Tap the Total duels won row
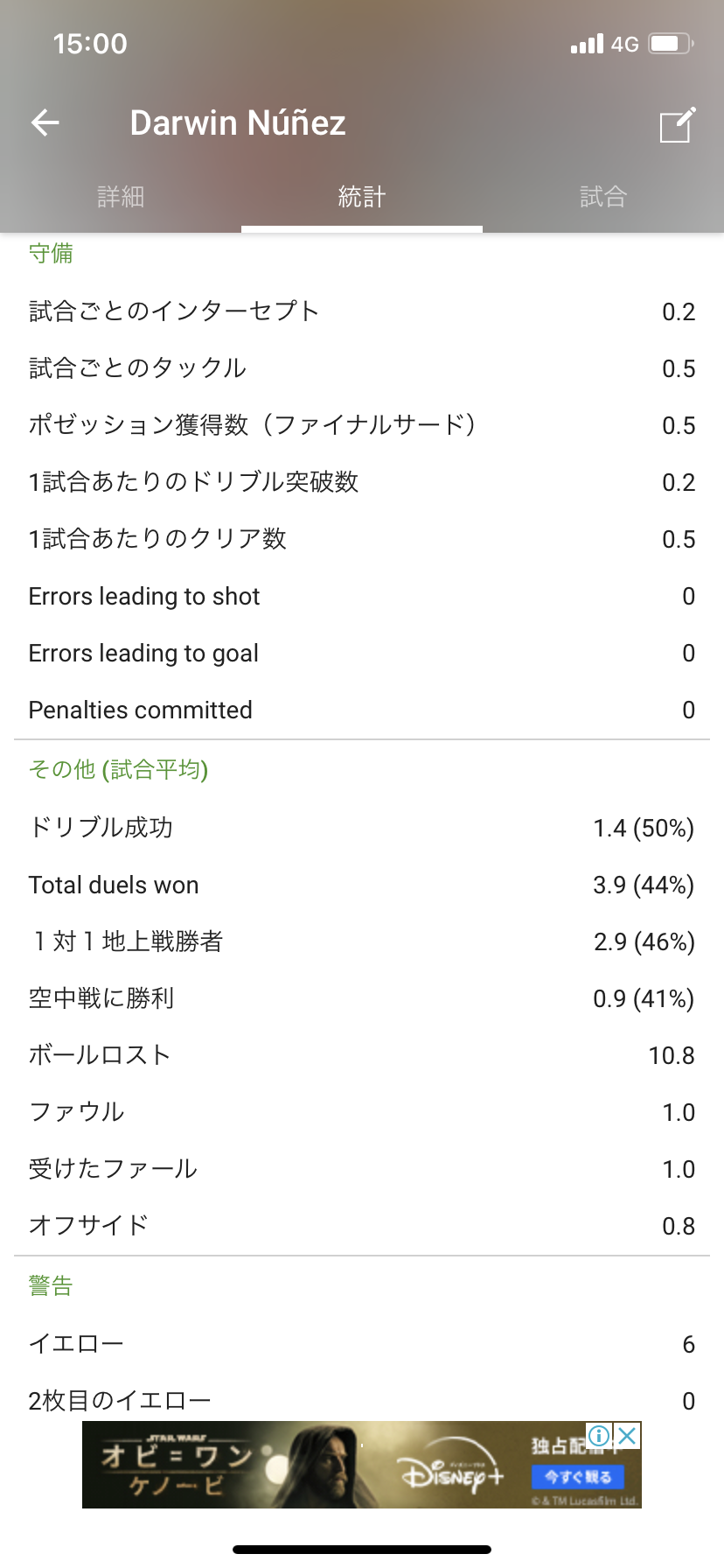The image size is (724, 1568). [x=362, y=885]
